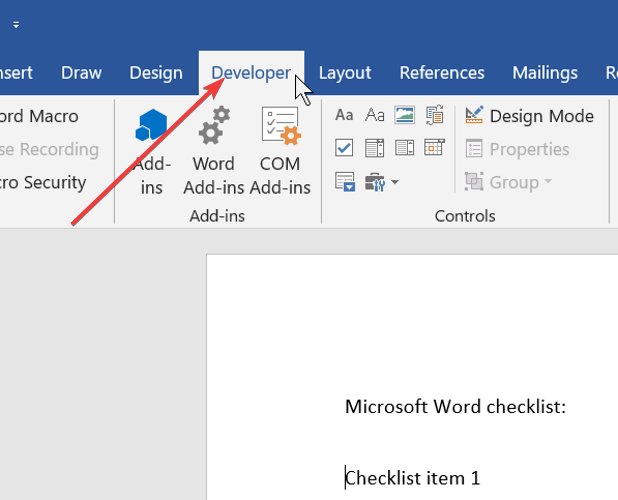618x500 pixels.
Task: Click the Record Macro button
Action: (39, 116)
